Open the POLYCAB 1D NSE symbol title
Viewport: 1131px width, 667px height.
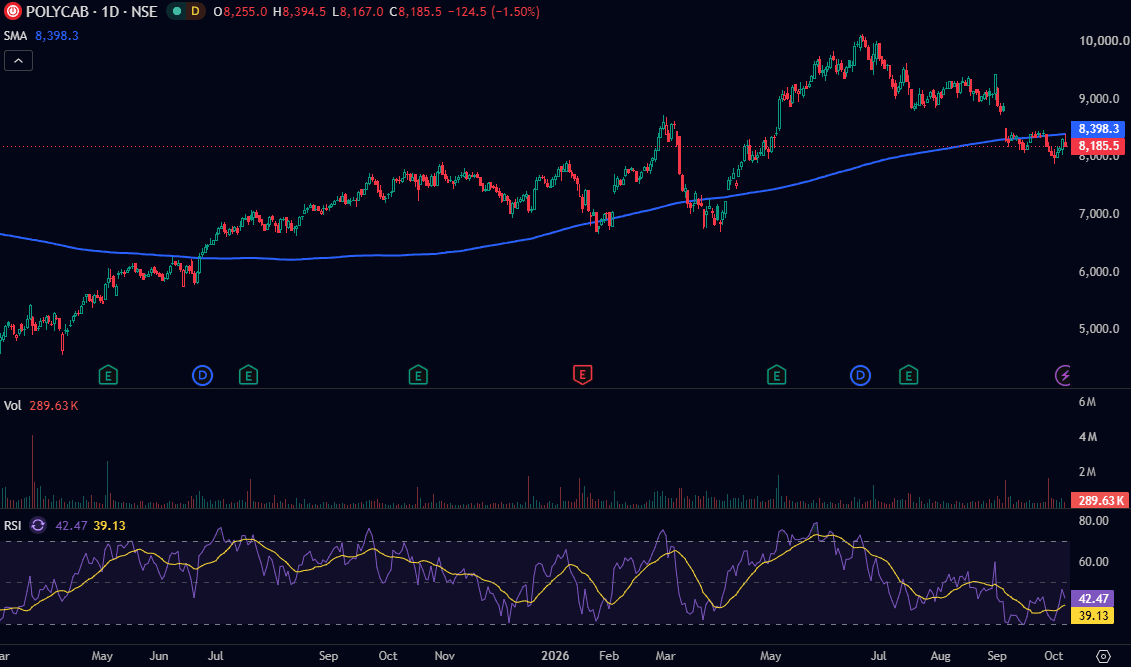(x=92, y=12)
